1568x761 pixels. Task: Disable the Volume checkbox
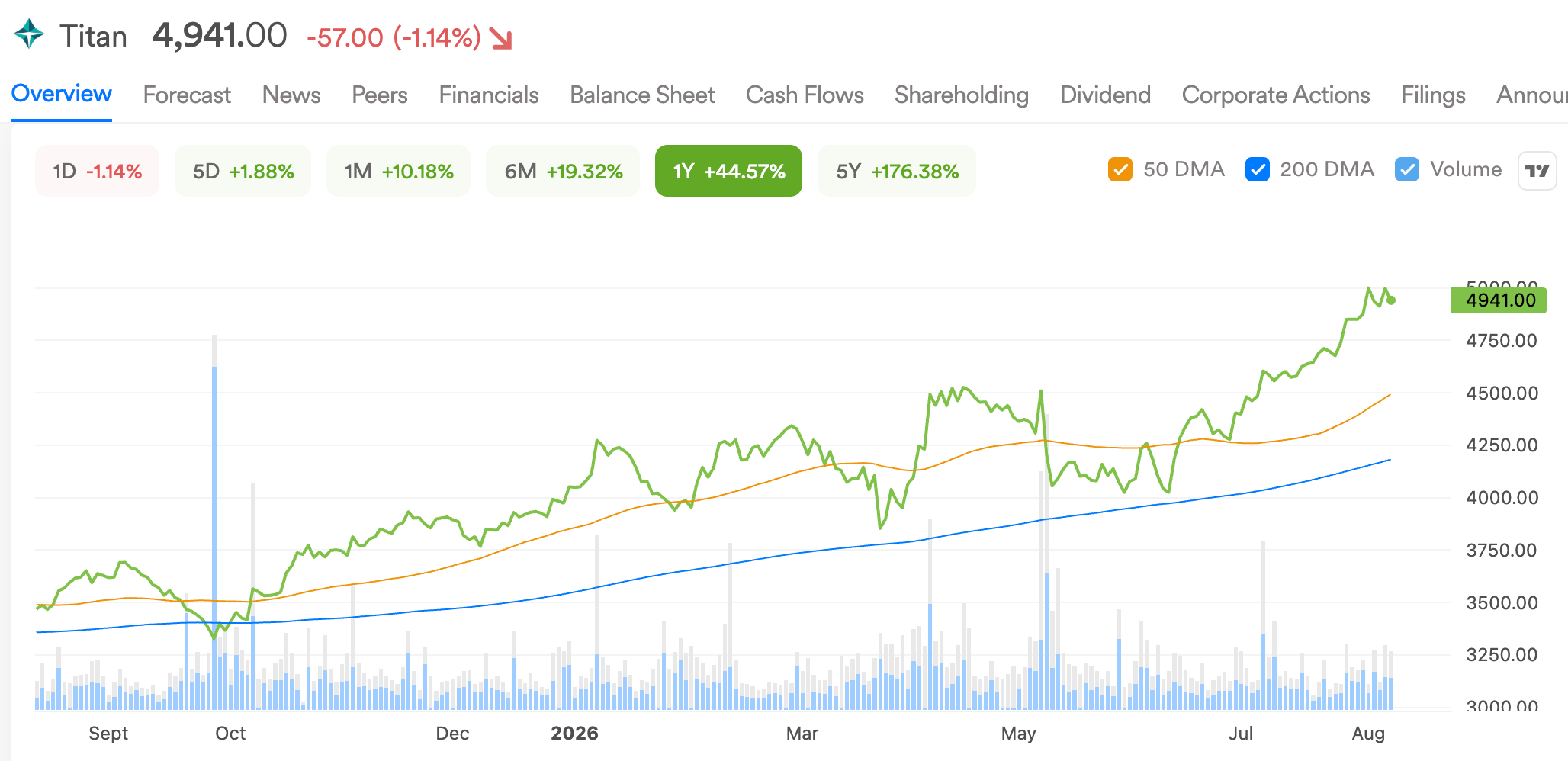click(x=1407, y=169)
